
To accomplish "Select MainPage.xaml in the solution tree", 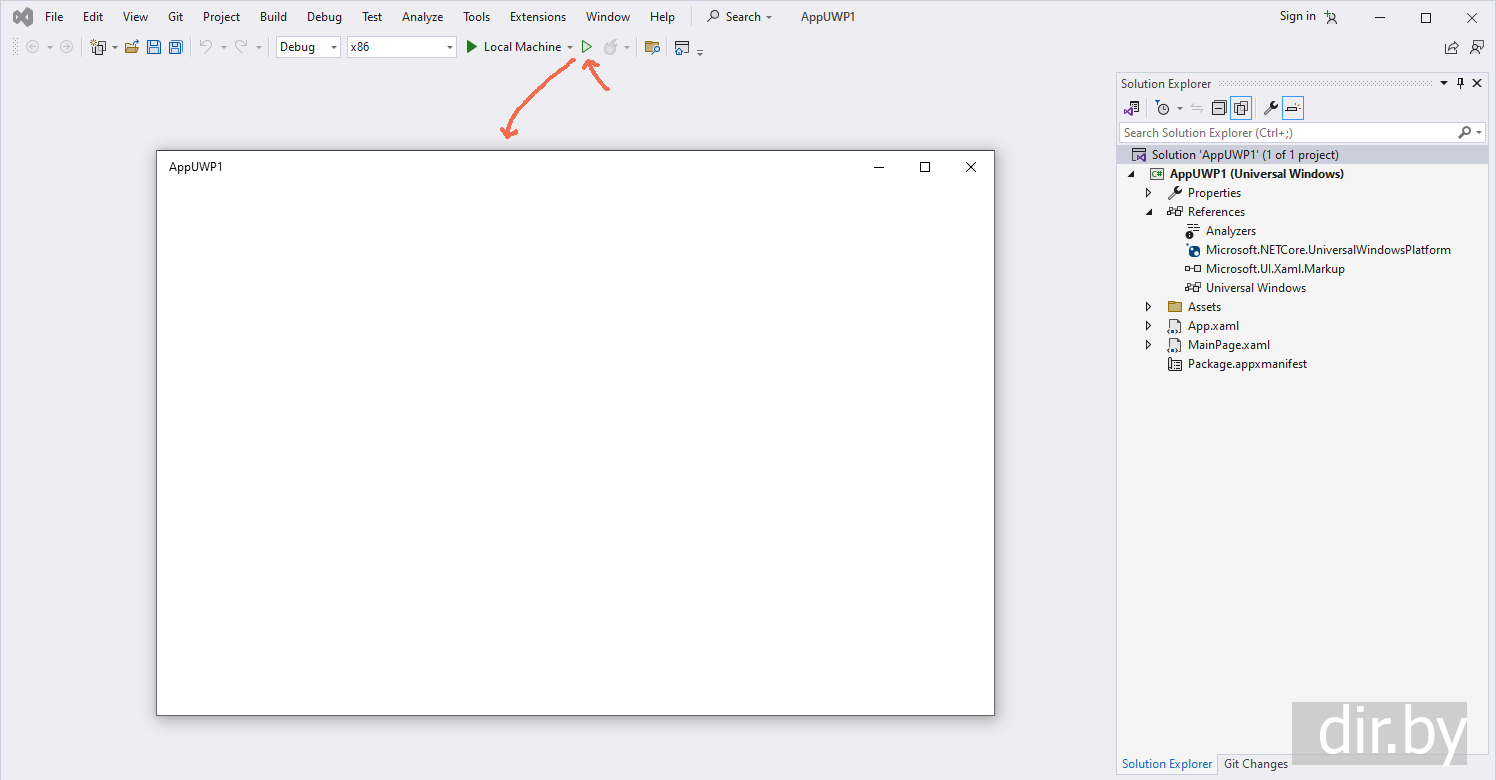I will (1228, 345).
